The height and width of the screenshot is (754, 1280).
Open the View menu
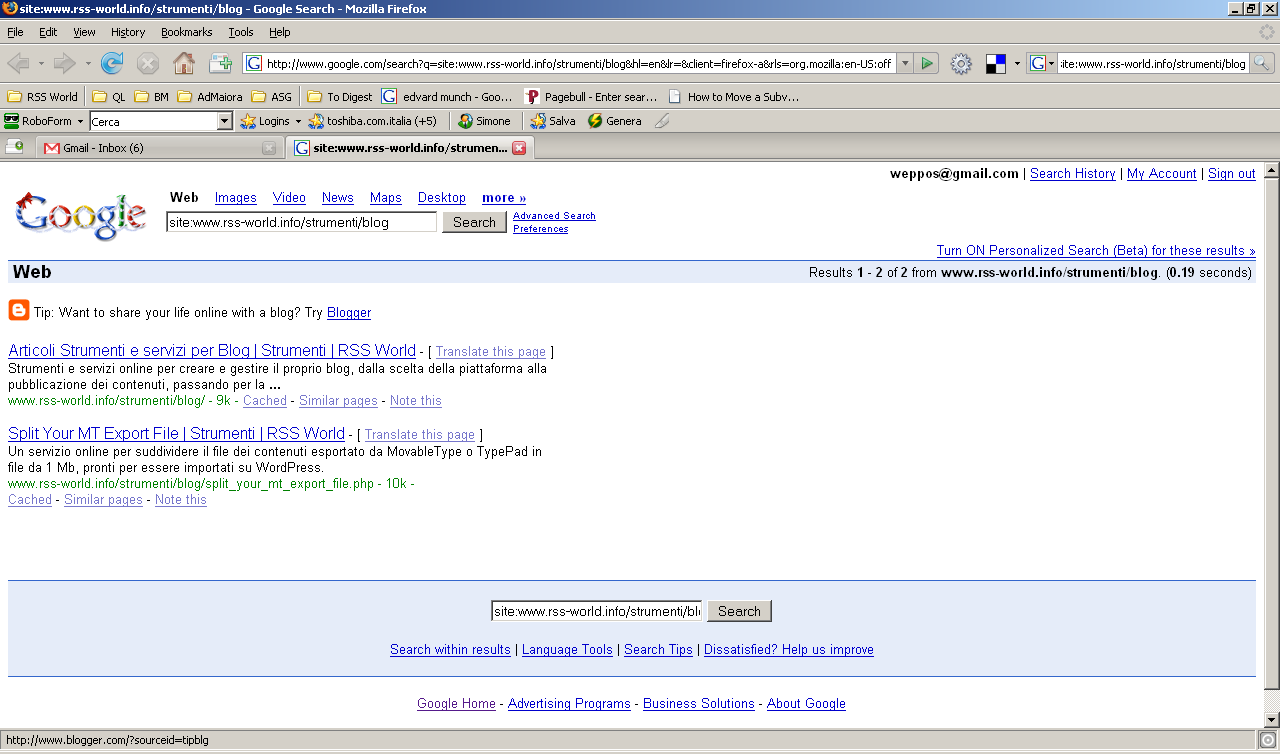click(x=84, y=32)
